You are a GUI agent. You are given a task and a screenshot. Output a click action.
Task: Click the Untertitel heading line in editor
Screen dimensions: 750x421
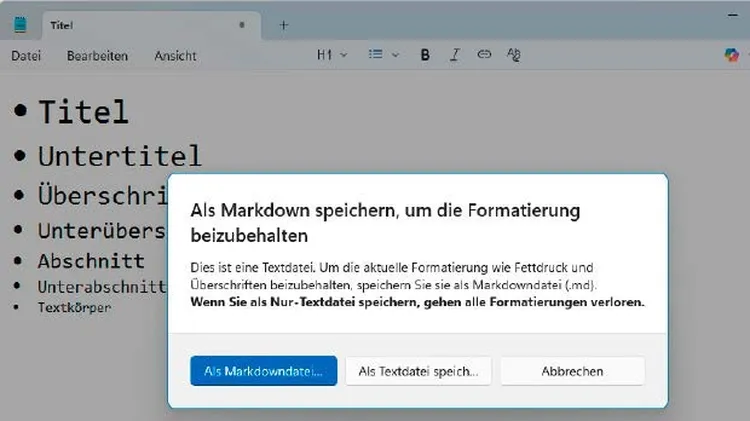[x=119, y=155]
